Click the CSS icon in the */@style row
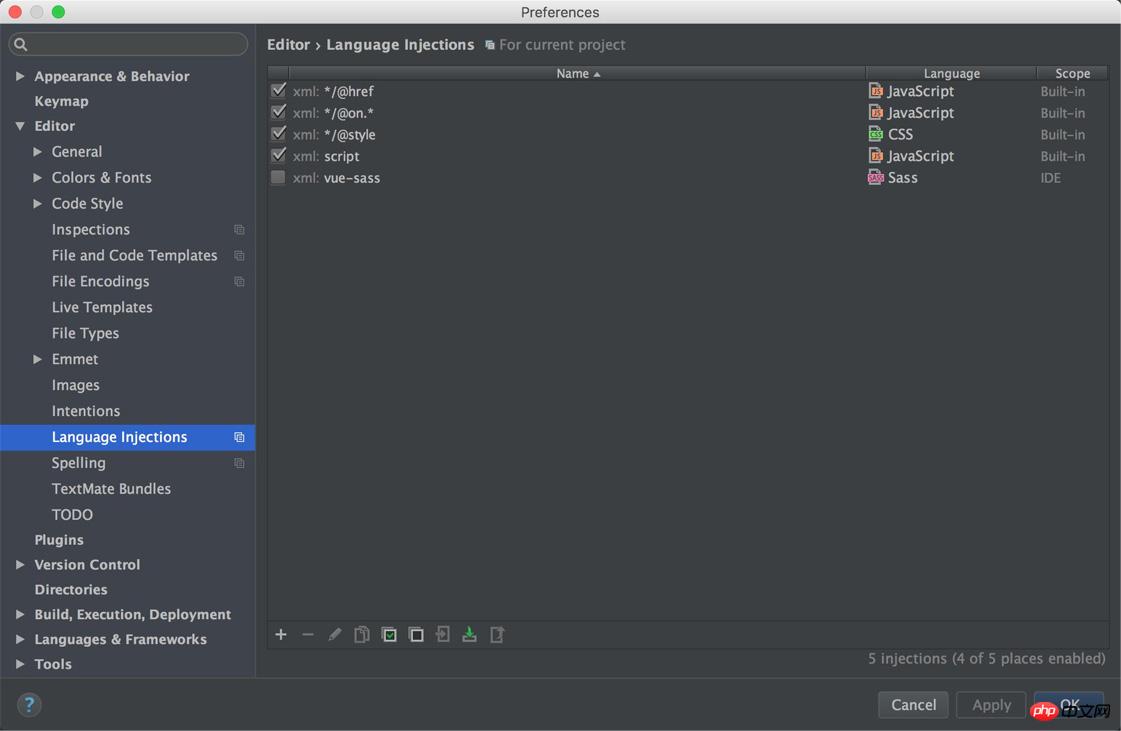This screenshot has width=1121, height=731. 876,134
